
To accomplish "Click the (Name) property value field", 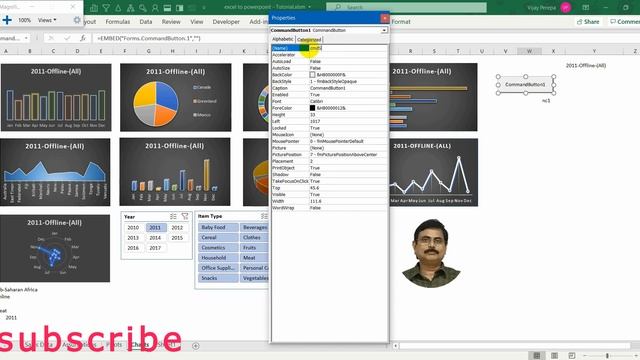I will click(348, 48).
